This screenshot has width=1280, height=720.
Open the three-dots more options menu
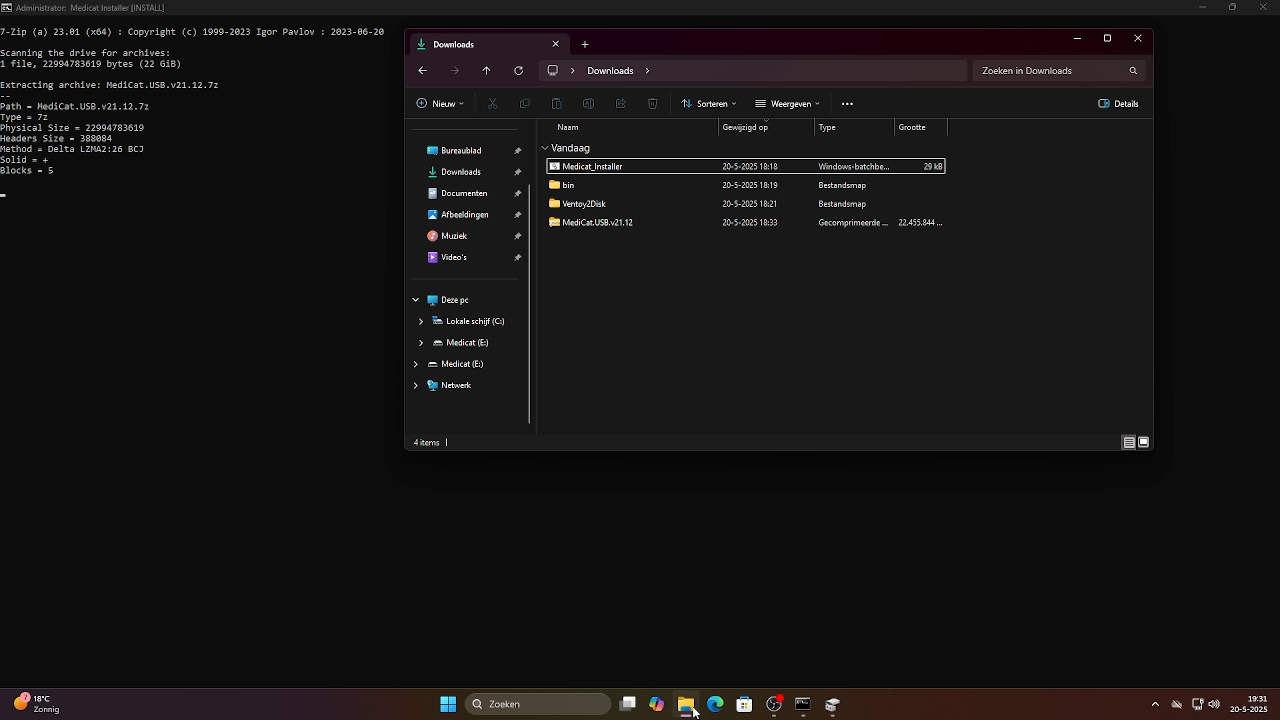847,104
